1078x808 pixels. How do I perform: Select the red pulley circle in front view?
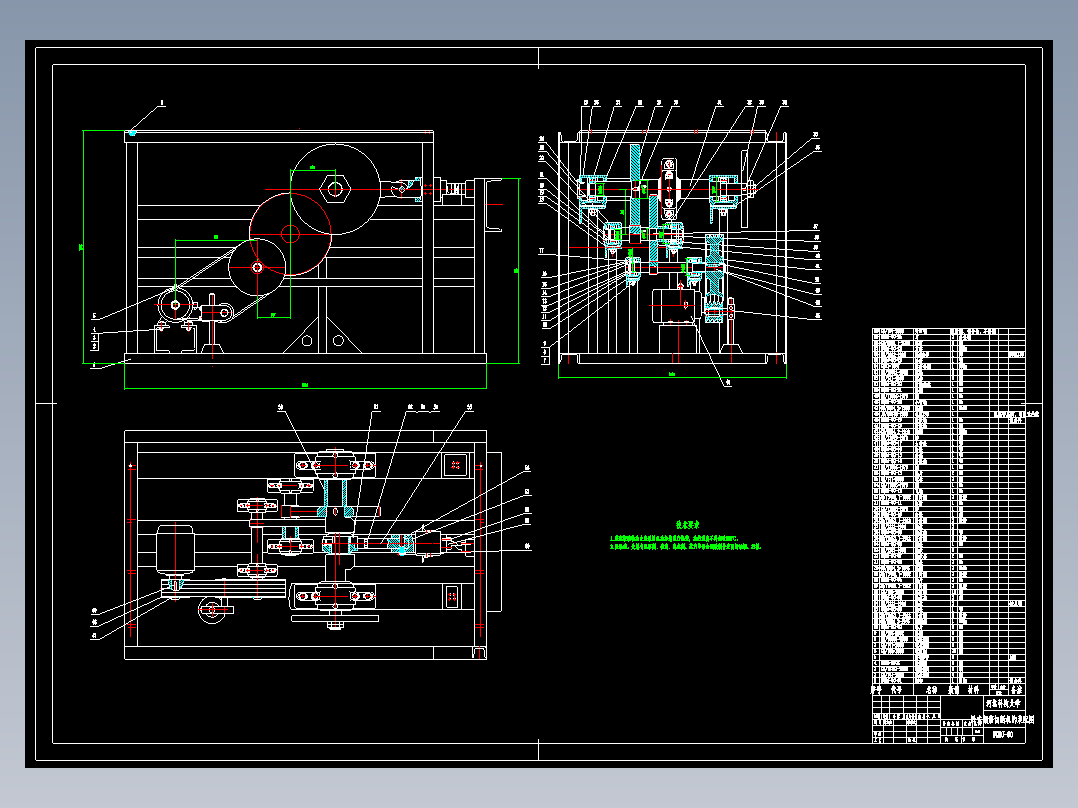click(290, 234)
